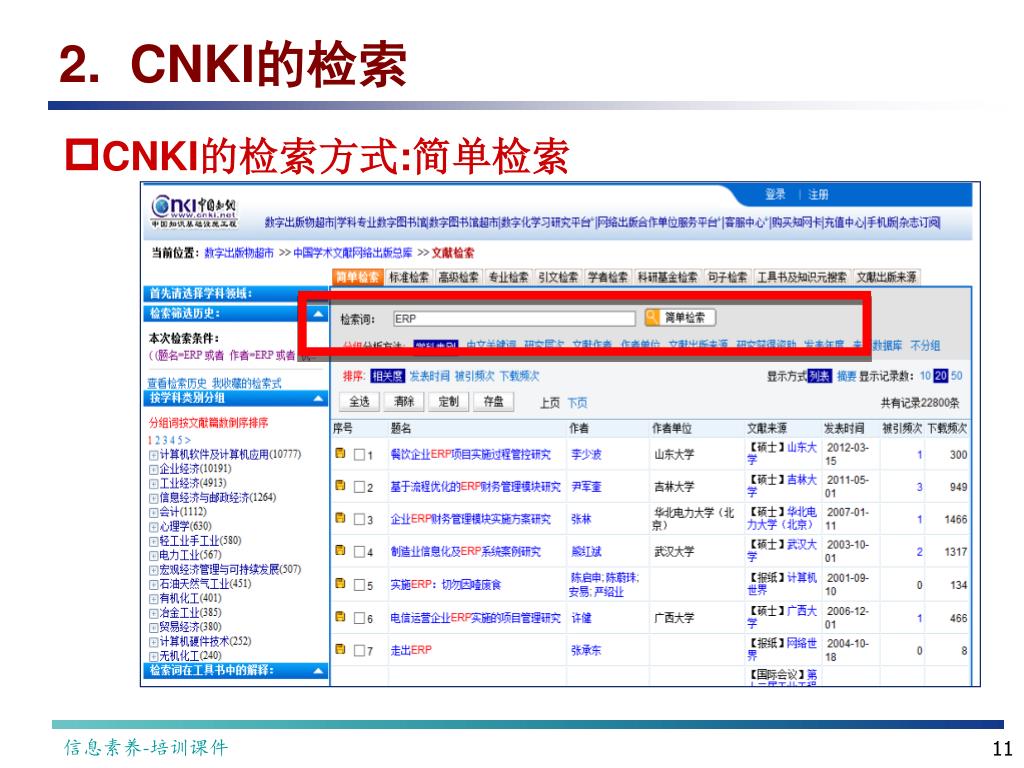Click the 注册 link in the header
The height and width of the screenshot is (768, 1024).
[x=818, y=195]
